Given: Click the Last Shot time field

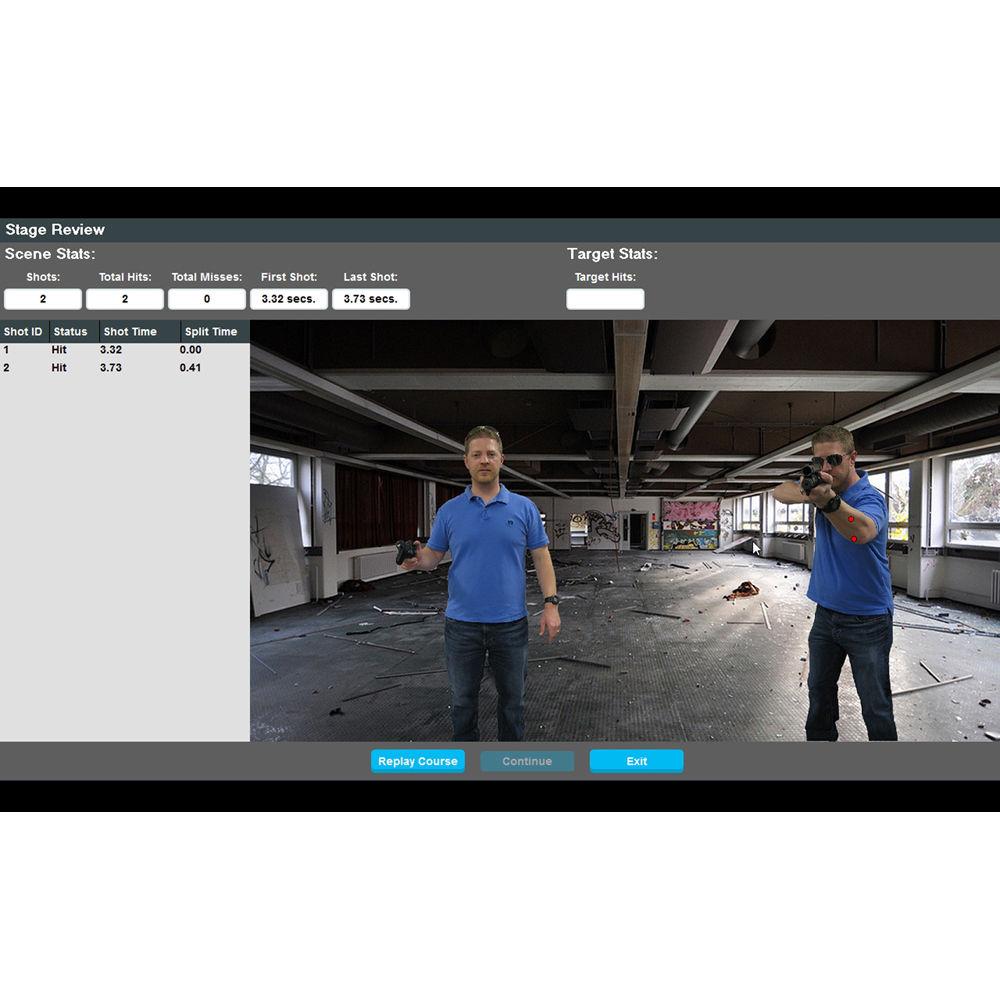Looking at the screenshot, I should [371, 299].
